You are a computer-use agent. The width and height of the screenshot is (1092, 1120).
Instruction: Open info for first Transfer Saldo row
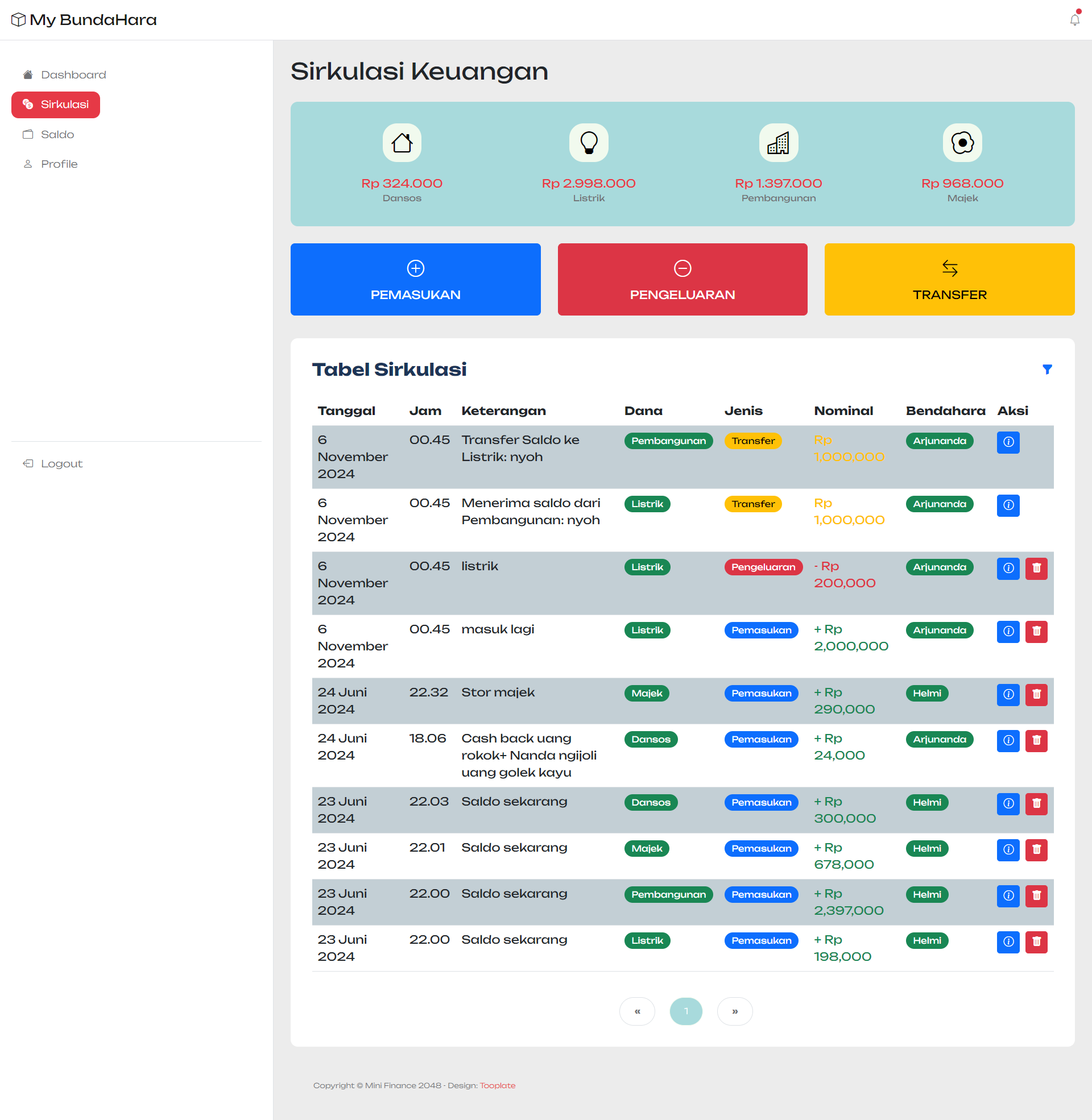pos(1008,442)
